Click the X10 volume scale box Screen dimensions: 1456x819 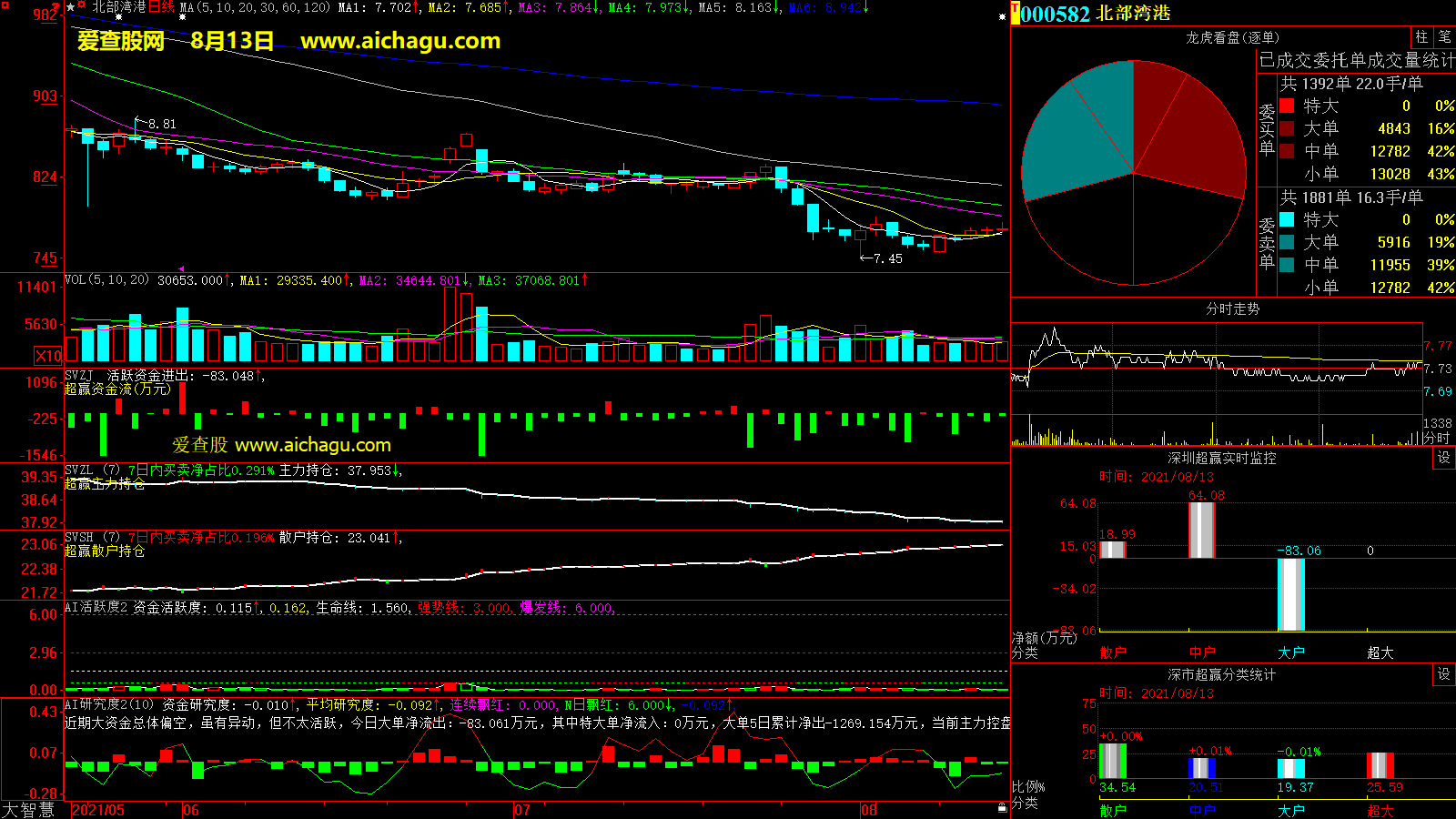click(x=48, y=356)
